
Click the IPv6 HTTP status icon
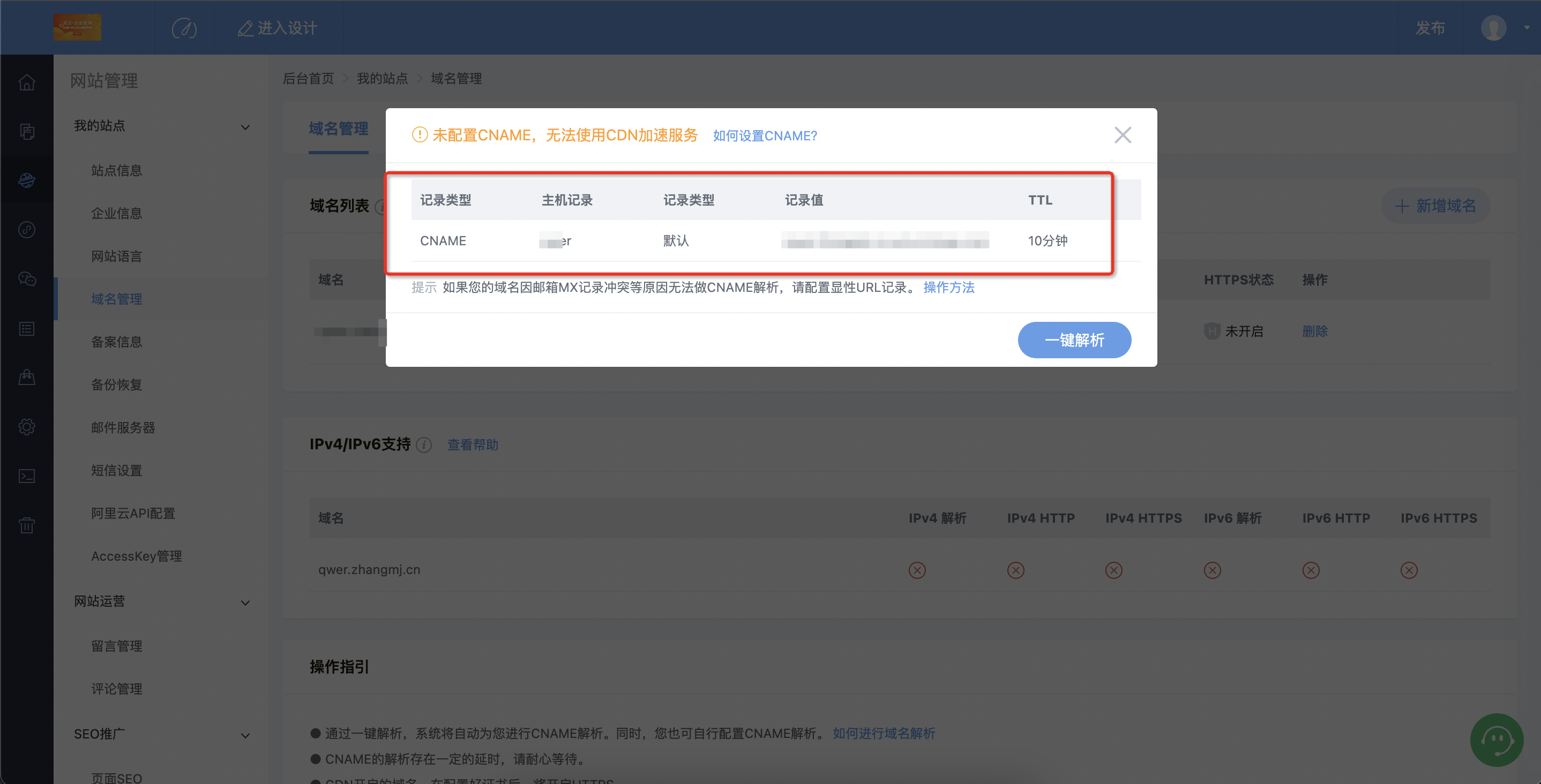tap(1311, 570)
